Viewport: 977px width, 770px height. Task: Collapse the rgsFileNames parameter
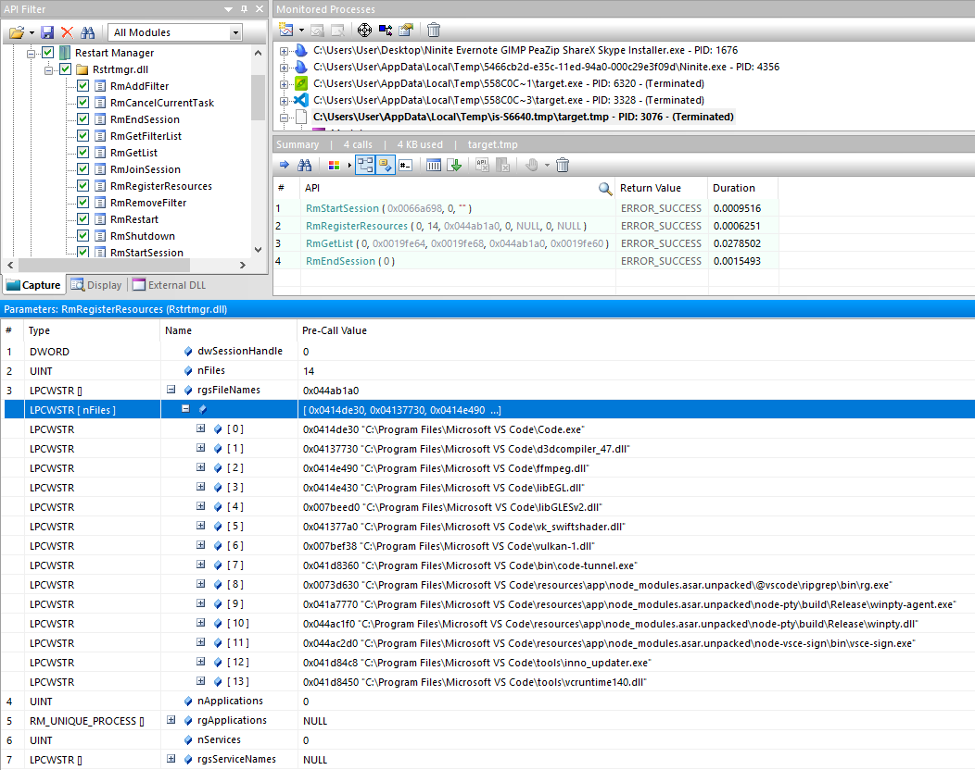coord(171,389)
